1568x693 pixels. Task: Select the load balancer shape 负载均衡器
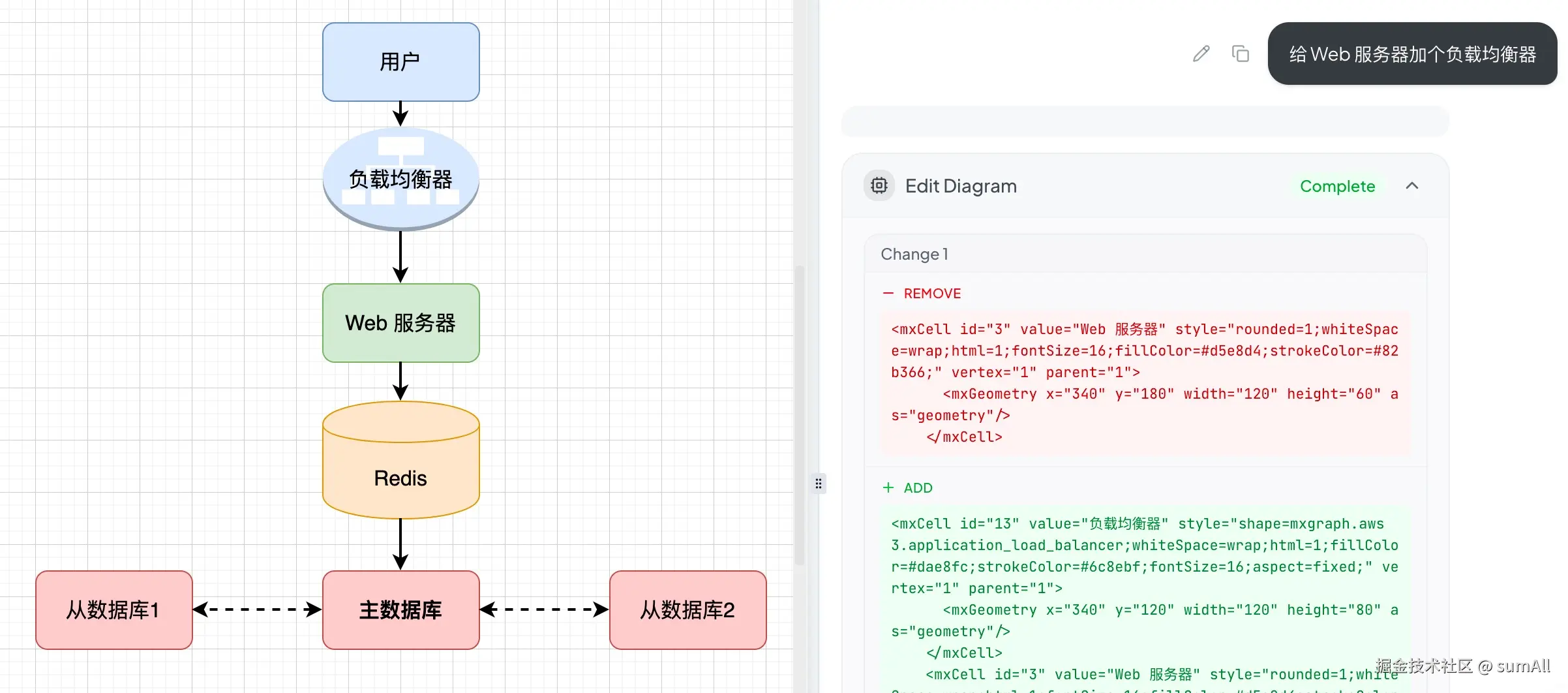(401, 179)
